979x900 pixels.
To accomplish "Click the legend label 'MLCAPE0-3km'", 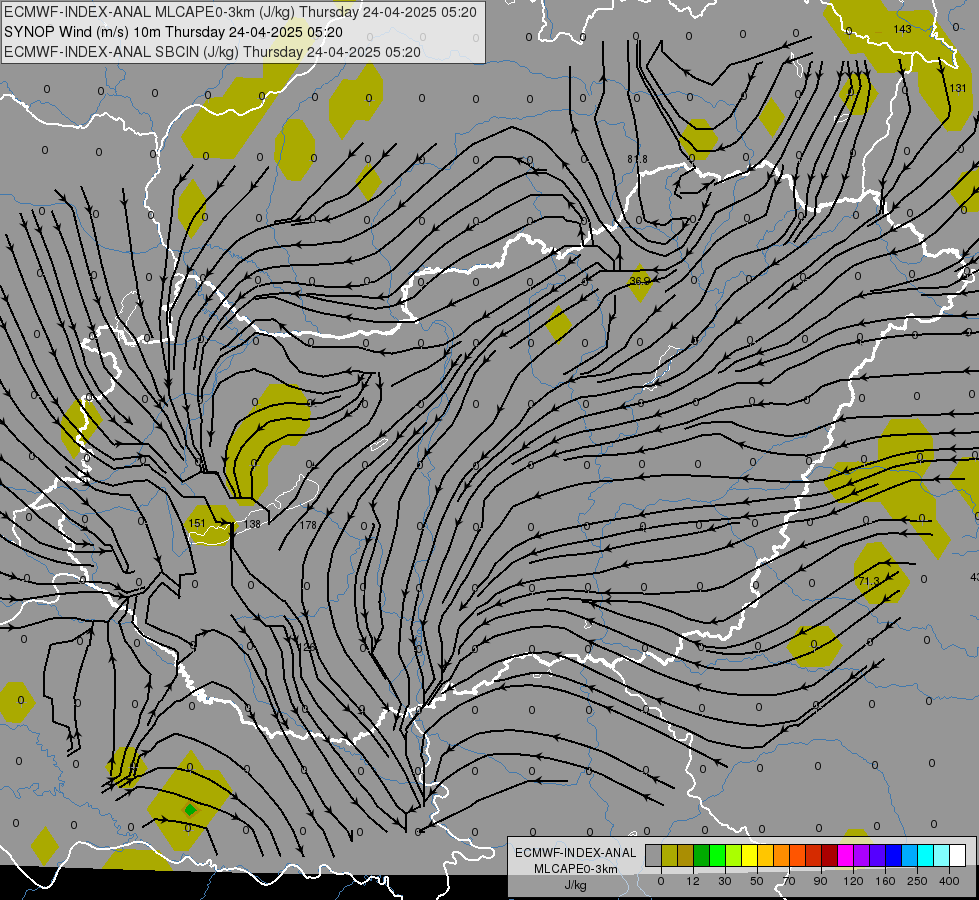I will [575, 869].
